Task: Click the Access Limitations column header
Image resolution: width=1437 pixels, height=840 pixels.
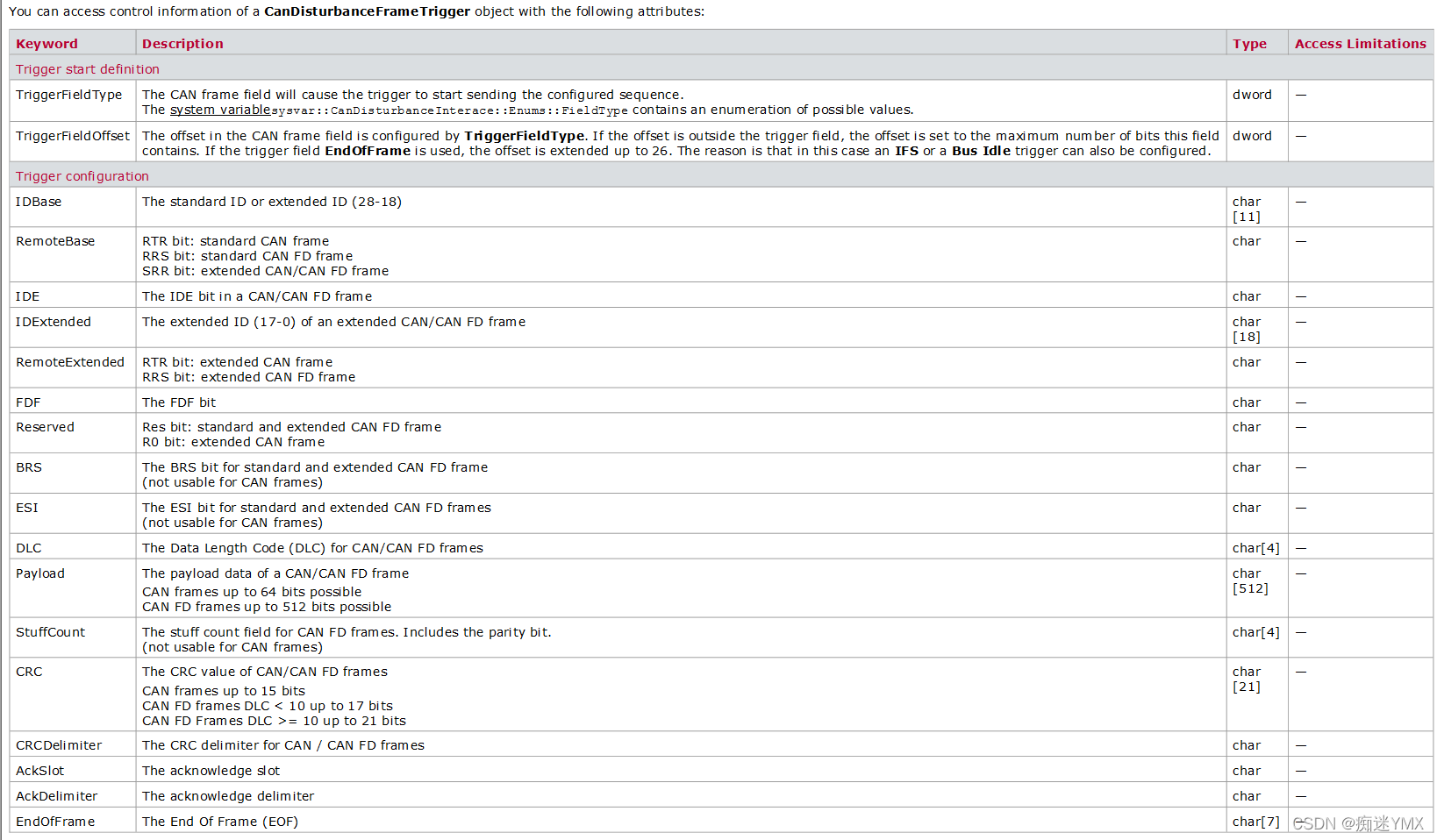Action: (1361, 43)
